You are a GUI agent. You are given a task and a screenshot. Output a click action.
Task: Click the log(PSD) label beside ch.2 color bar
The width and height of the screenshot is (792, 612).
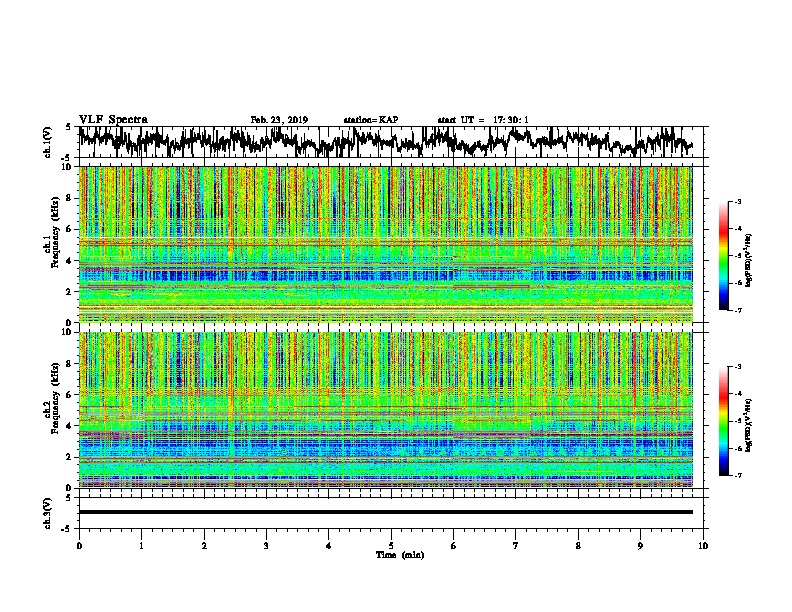[749, 425]
